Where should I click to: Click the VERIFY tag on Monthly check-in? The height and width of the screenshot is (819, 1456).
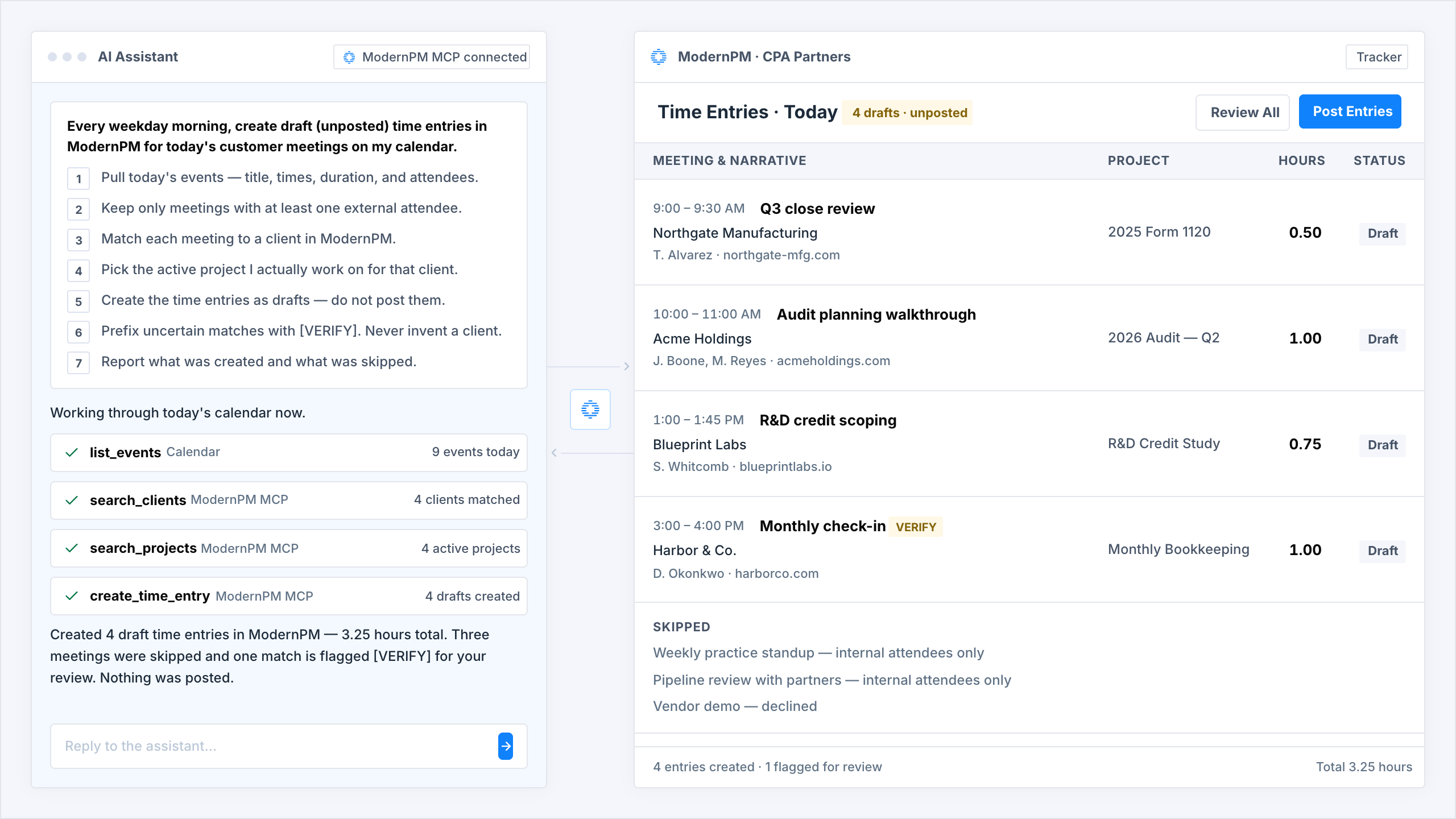tap(916, 527)
